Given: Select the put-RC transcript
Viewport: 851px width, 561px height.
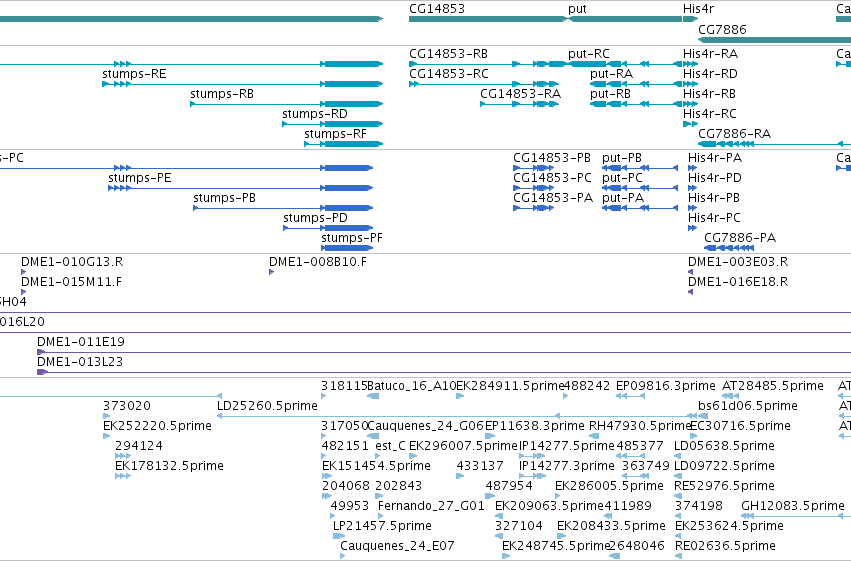Looking at the screenshot, I should [x=625, y=64].
